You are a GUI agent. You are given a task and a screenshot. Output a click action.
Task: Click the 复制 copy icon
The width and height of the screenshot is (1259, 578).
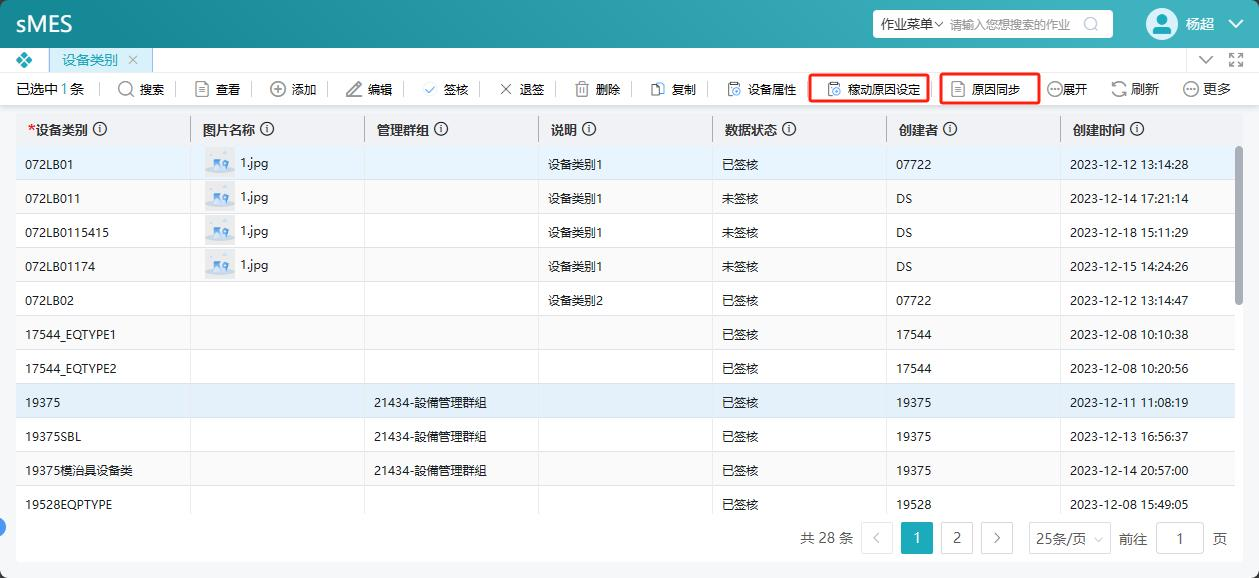[x=658, y=89]
